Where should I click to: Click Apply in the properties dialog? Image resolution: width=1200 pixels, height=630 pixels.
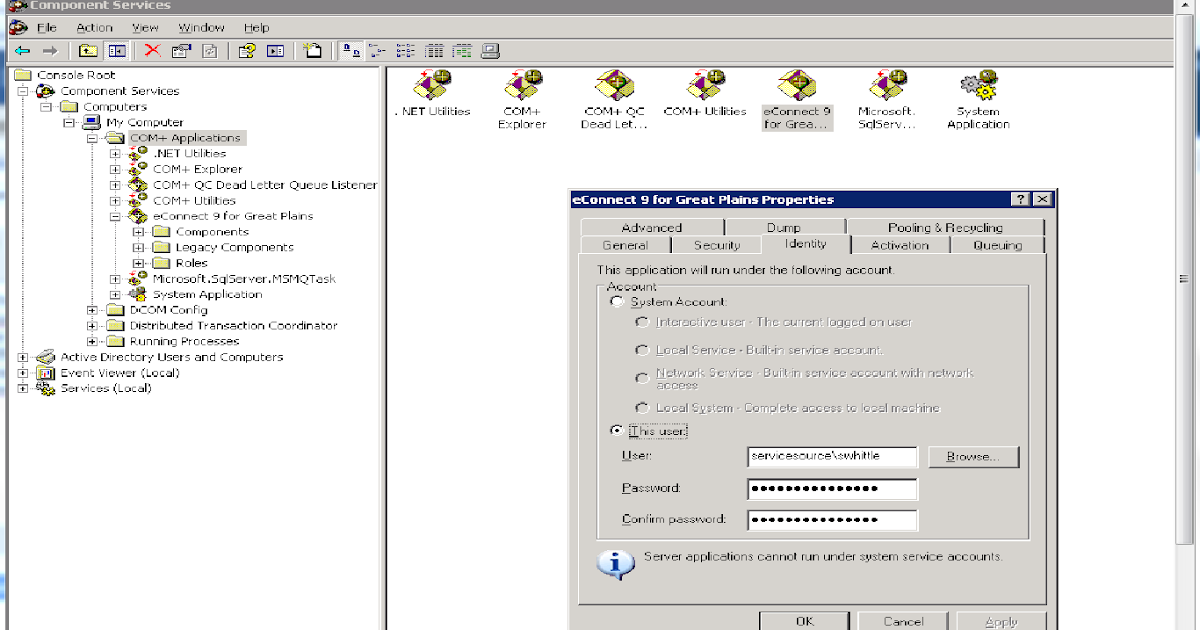(1001, 621)
